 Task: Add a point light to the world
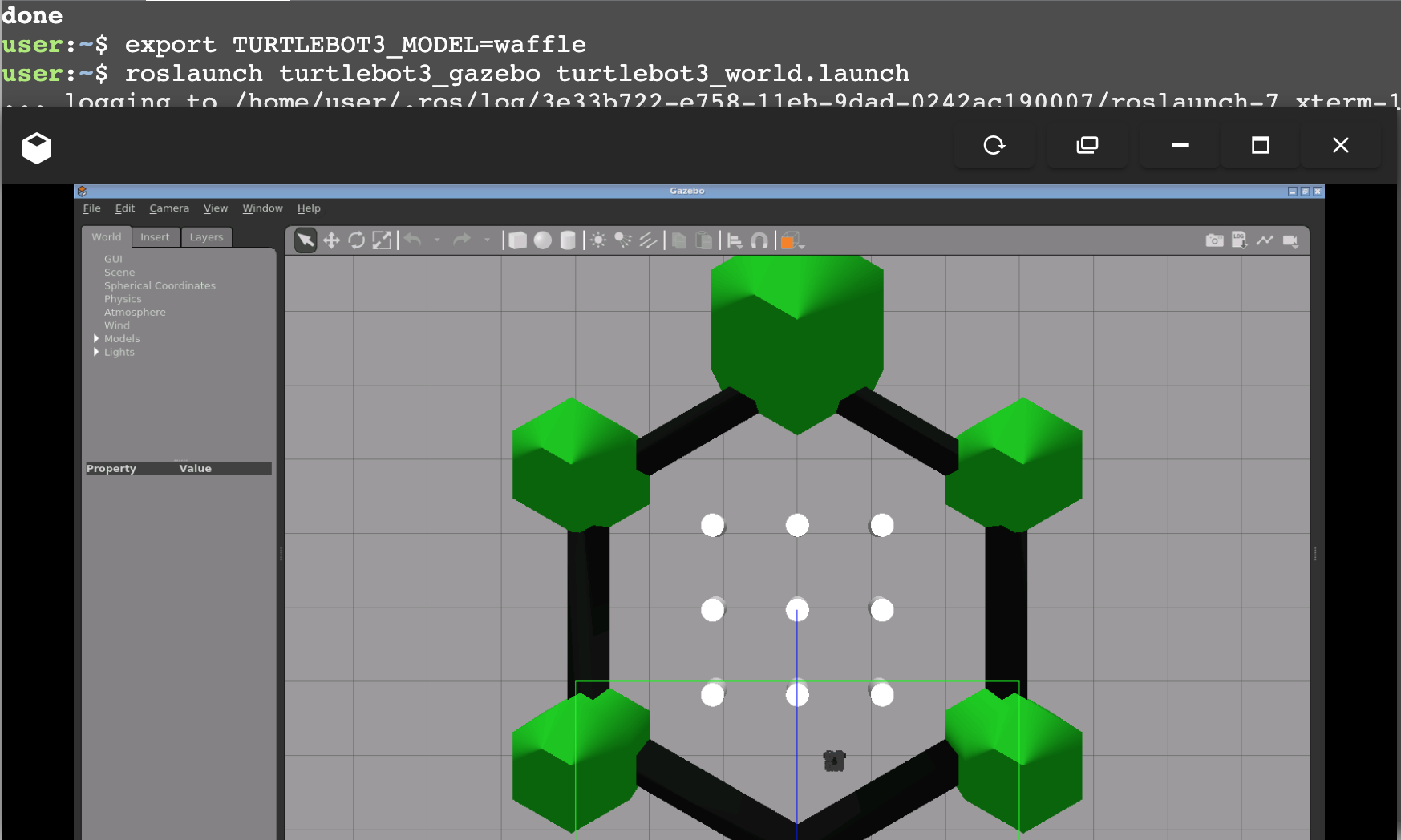[x=598, y=240]
